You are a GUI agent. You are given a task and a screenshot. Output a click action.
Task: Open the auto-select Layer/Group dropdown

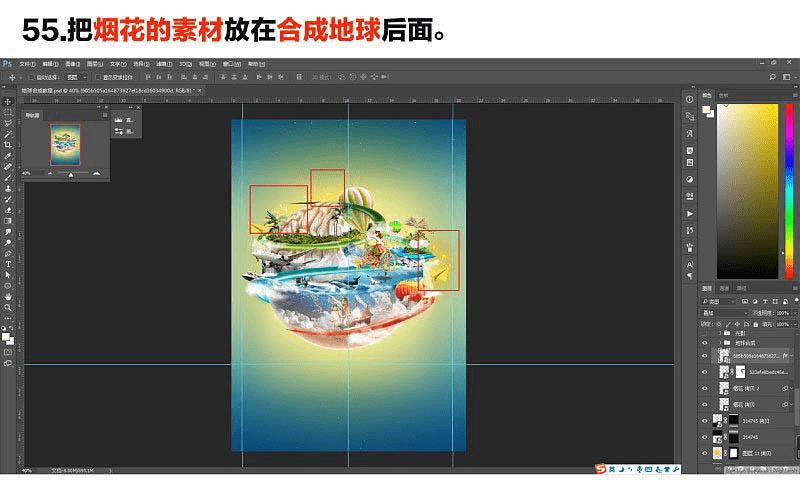point(78,77)
